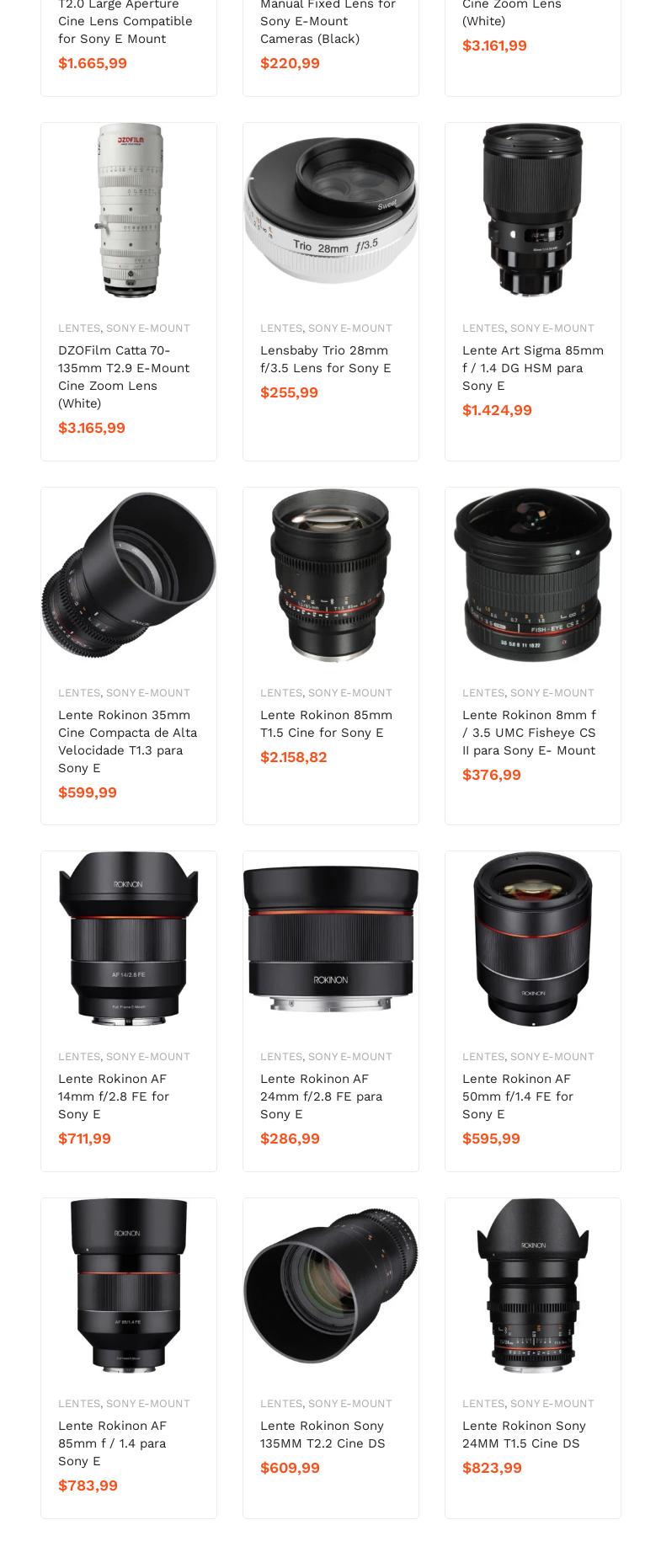Open Lente Rokinon AF 50mm f/1.4 title
Viewport: 661px width, 1568px height.
pos(518,1096)
